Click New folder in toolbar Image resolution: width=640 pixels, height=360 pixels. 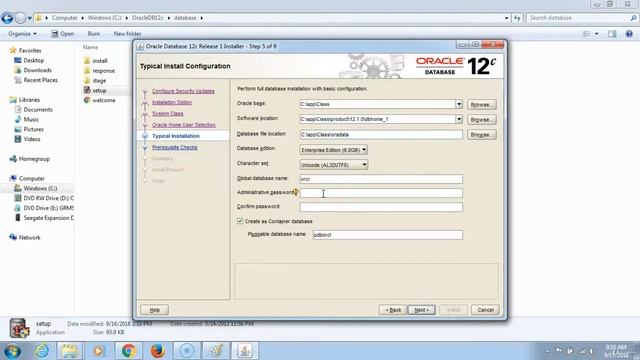127,34
